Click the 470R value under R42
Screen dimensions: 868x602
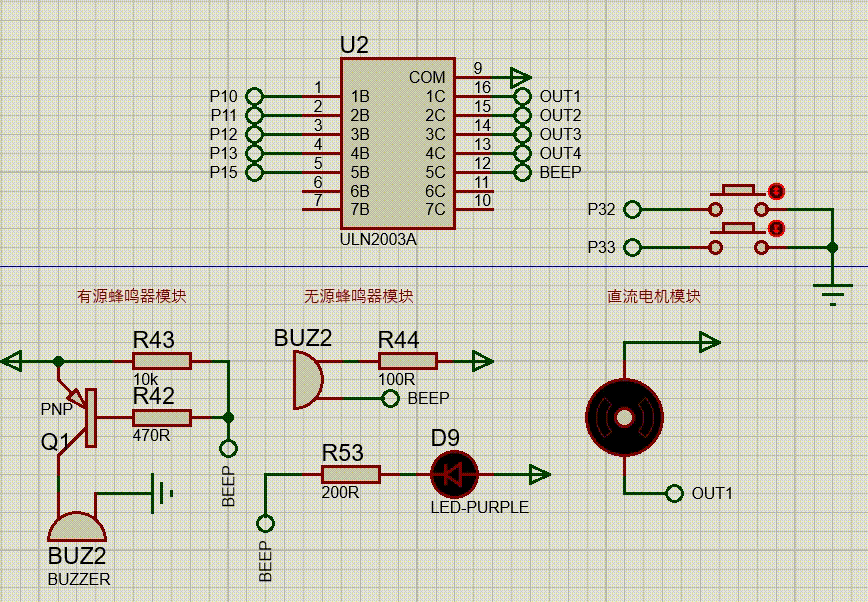coord(151,435)
